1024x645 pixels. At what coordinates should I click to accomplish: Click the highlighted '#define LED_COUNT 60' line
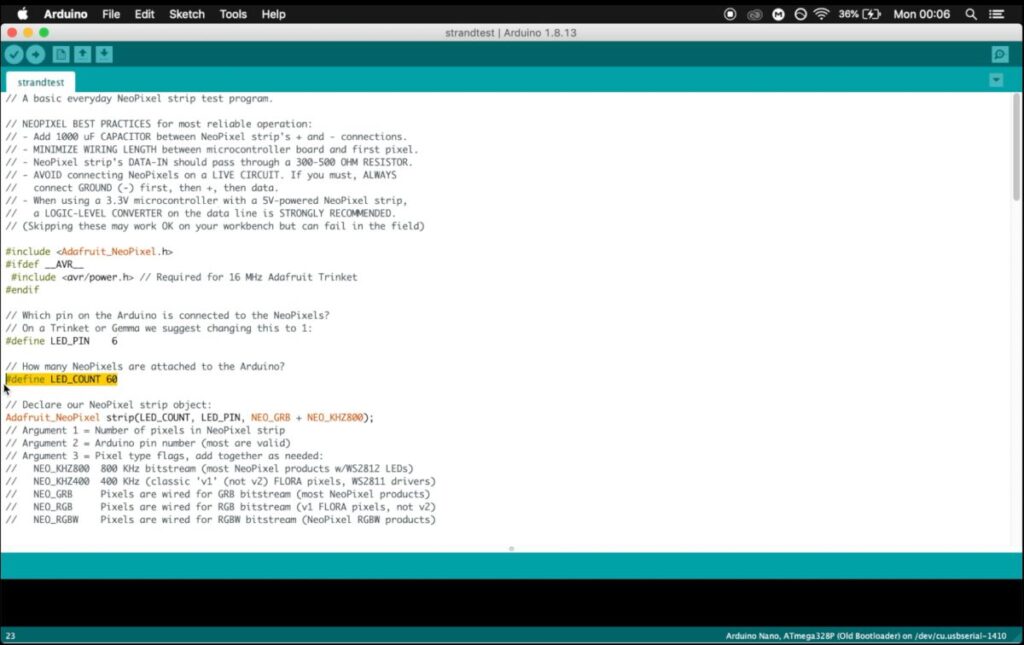[61, 379]
